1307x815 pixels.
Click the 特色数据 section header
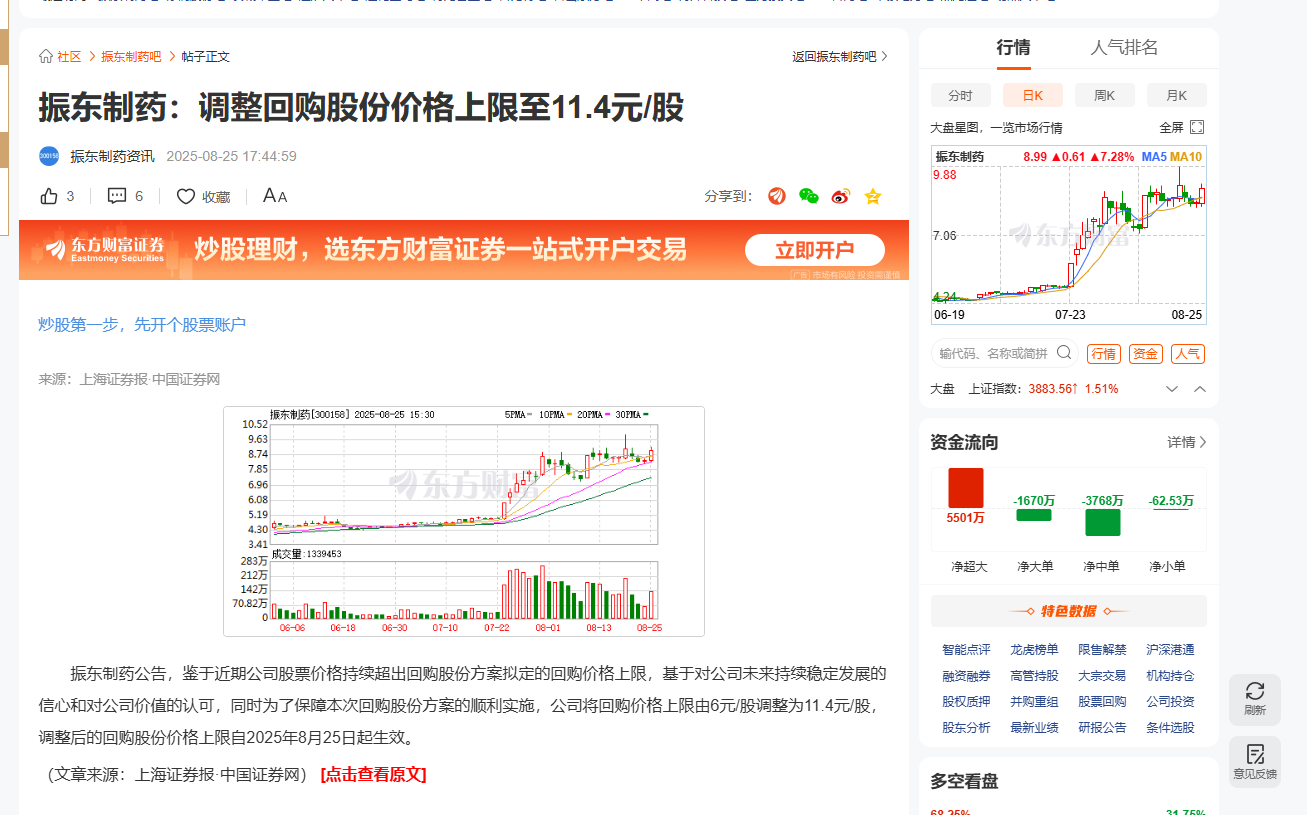pyautogui.click(x=1069, y=611)
